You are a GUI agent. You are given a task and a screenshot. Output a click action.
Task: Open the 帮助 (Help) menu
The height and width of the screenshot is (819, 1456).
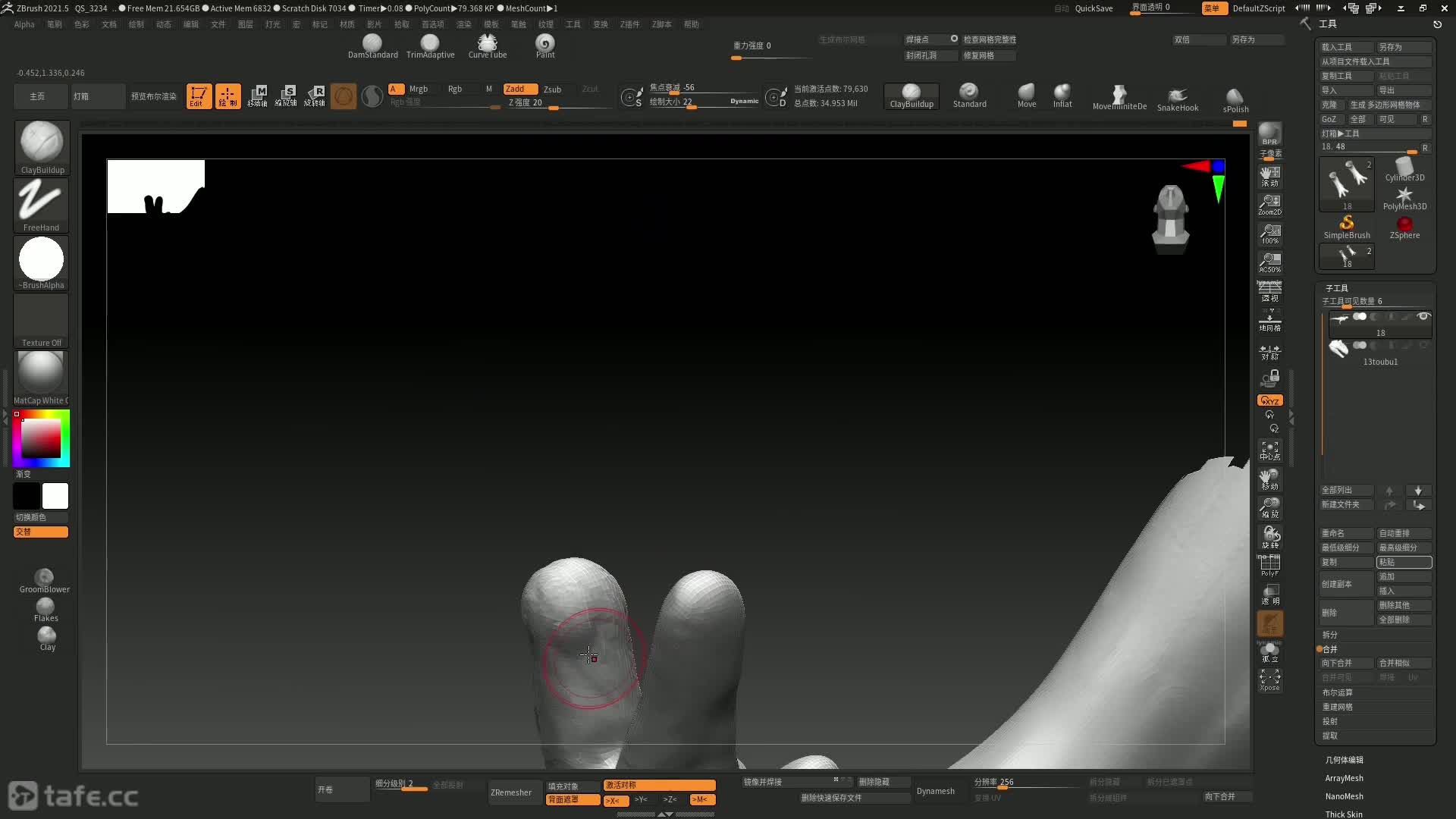tap(692, 24)
